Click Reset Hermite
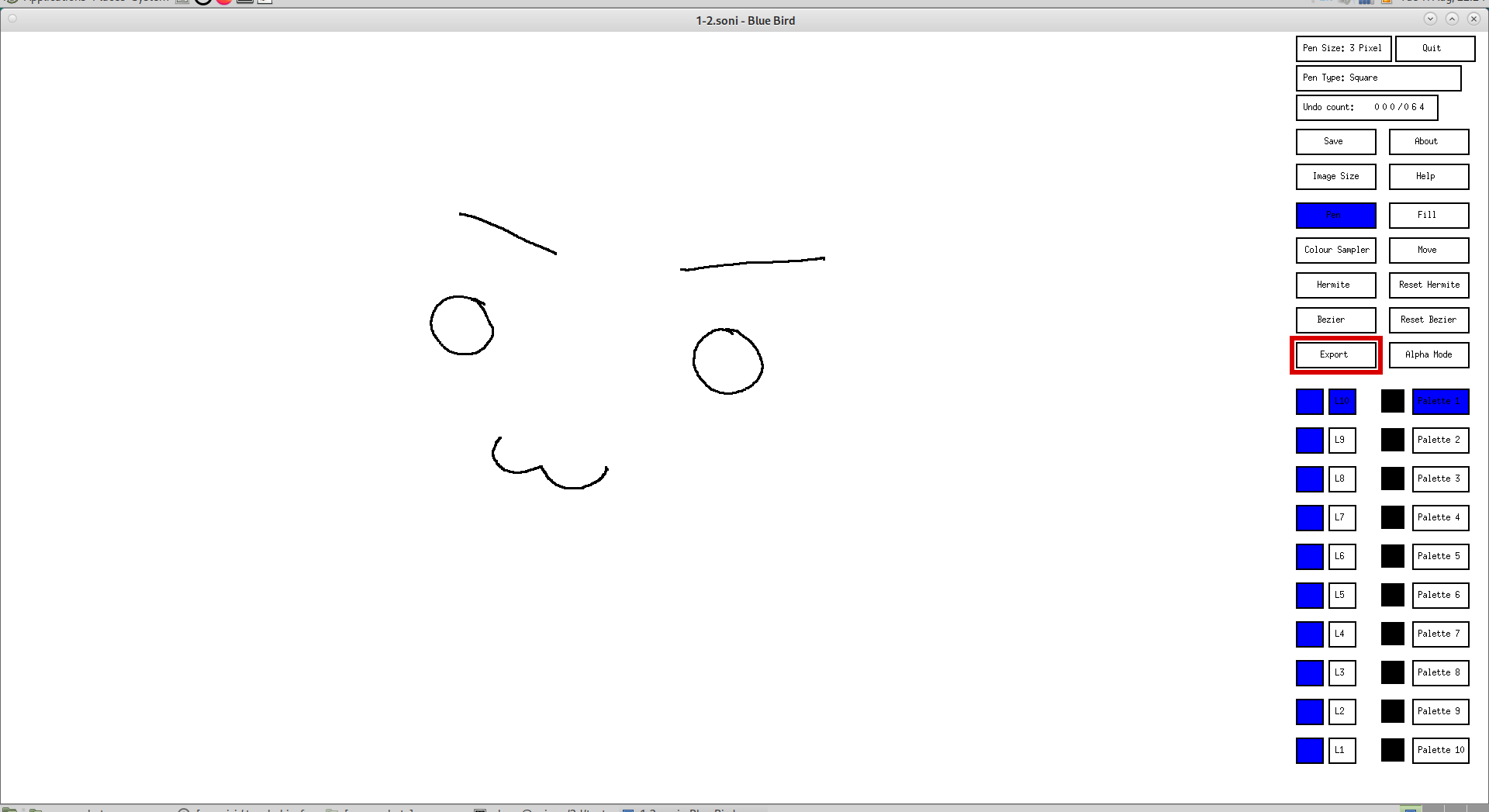This screenshot has width=1489, height=812. coord(1429,285)
